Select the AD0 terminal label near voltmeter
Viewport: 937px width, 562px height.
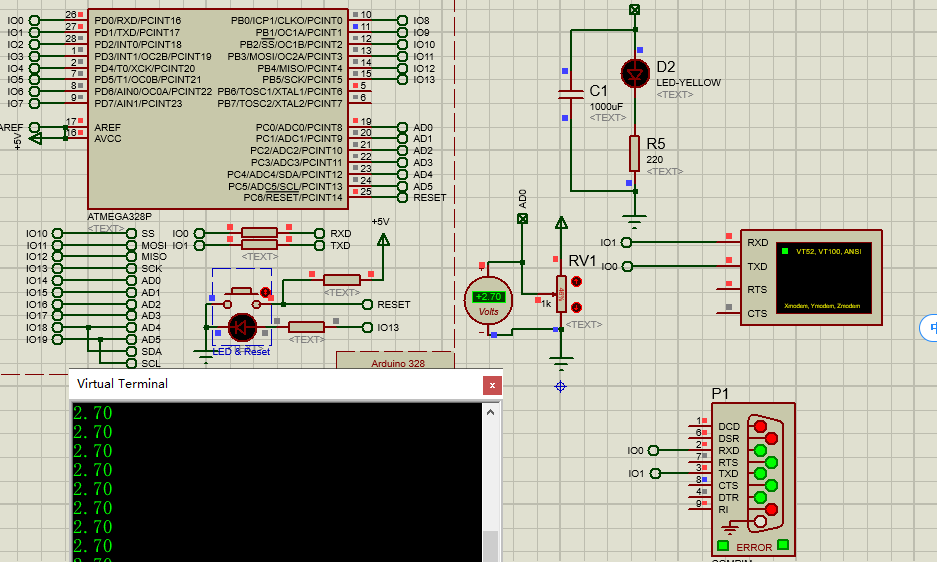[522, 198]
